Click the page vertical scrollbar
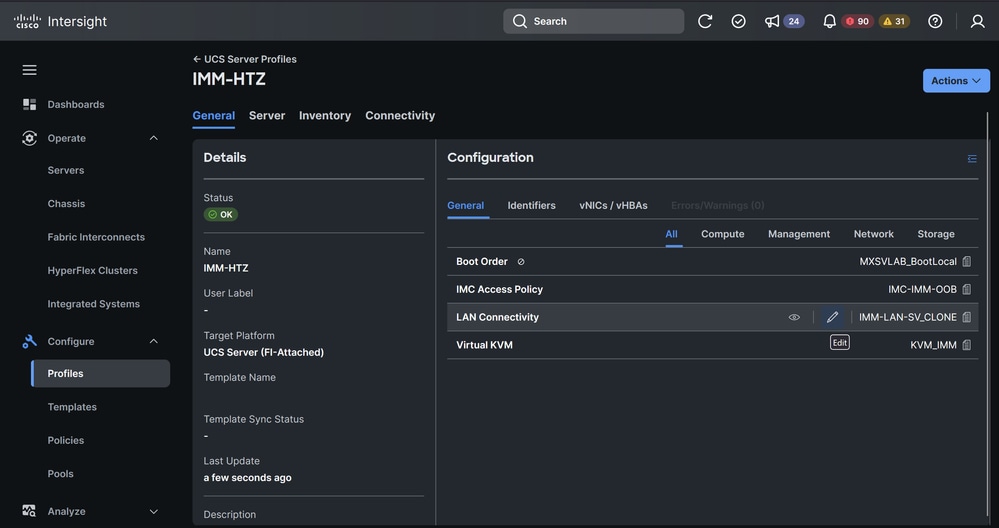This screenshot has width=999, height=528. pos(988,312)
